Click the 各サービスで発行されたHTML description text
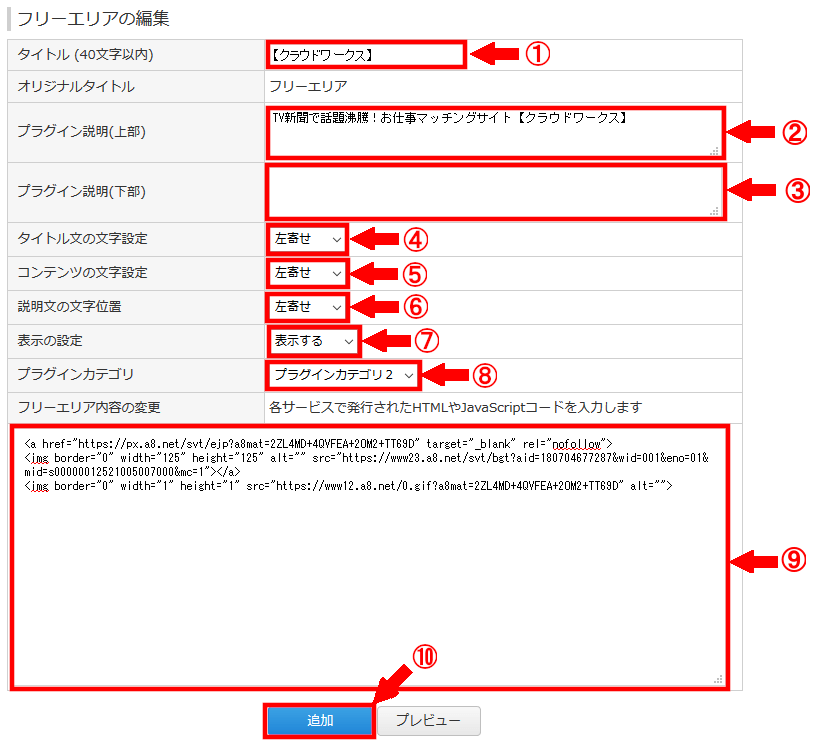The image size is (840, 740). (x=455, y=408)
